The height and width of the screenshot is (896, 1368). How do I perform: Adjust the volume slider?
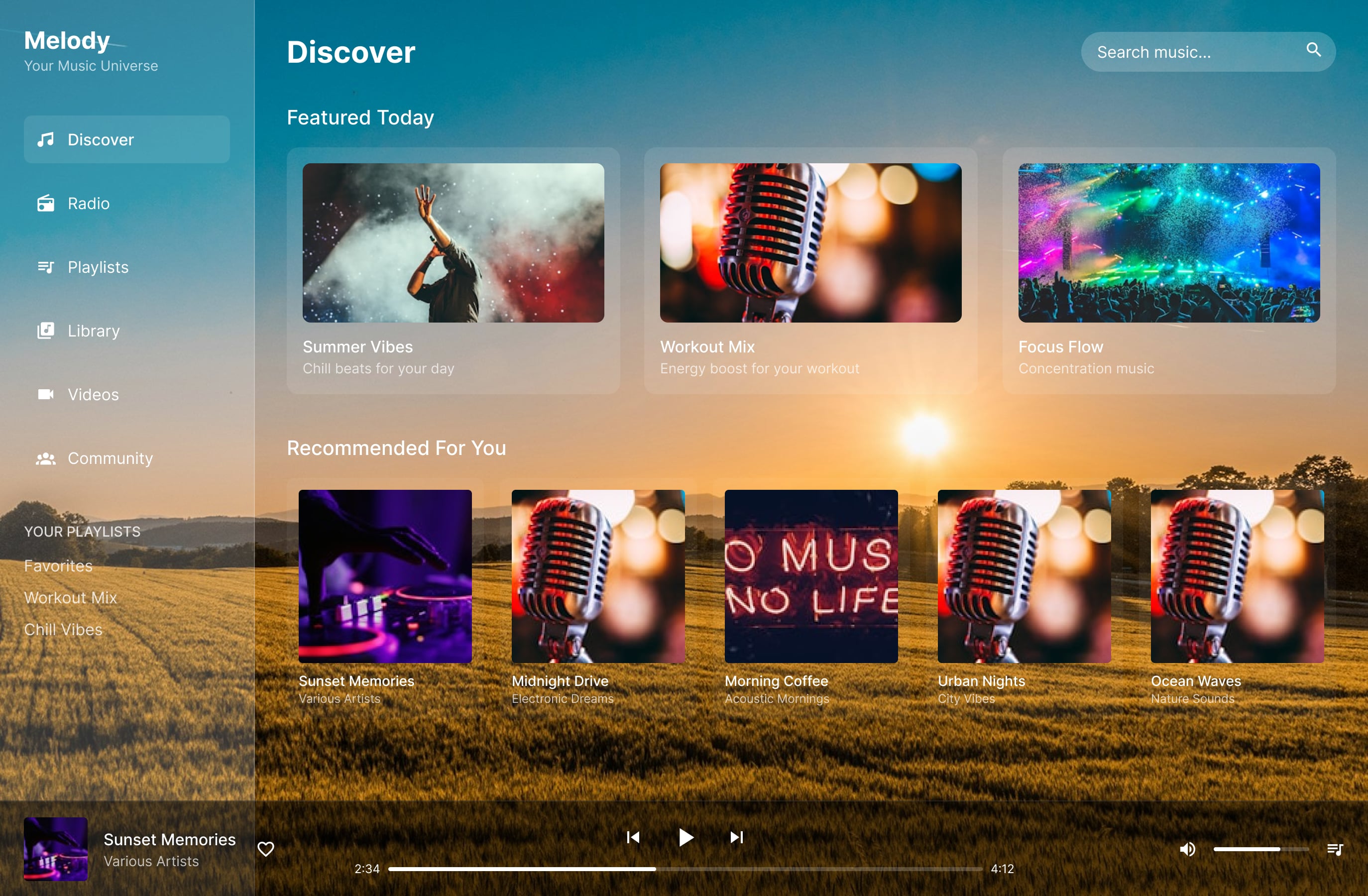1261,849
